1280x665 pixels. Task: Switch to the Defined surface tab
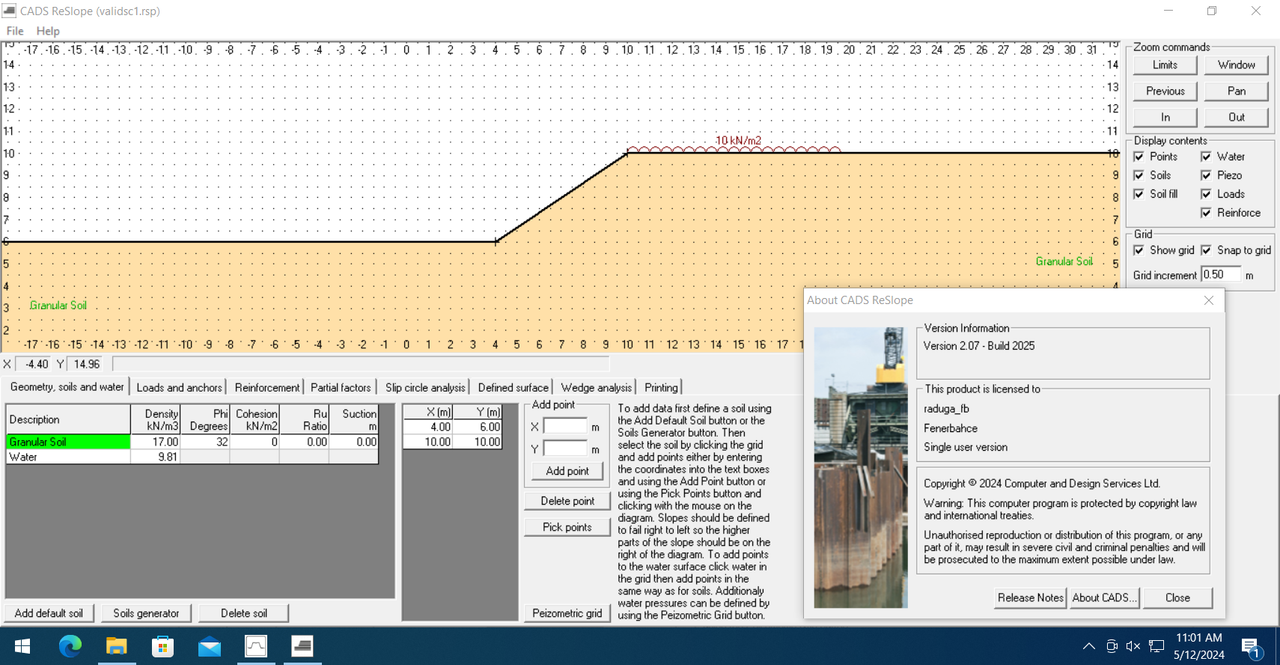point(513,387)
